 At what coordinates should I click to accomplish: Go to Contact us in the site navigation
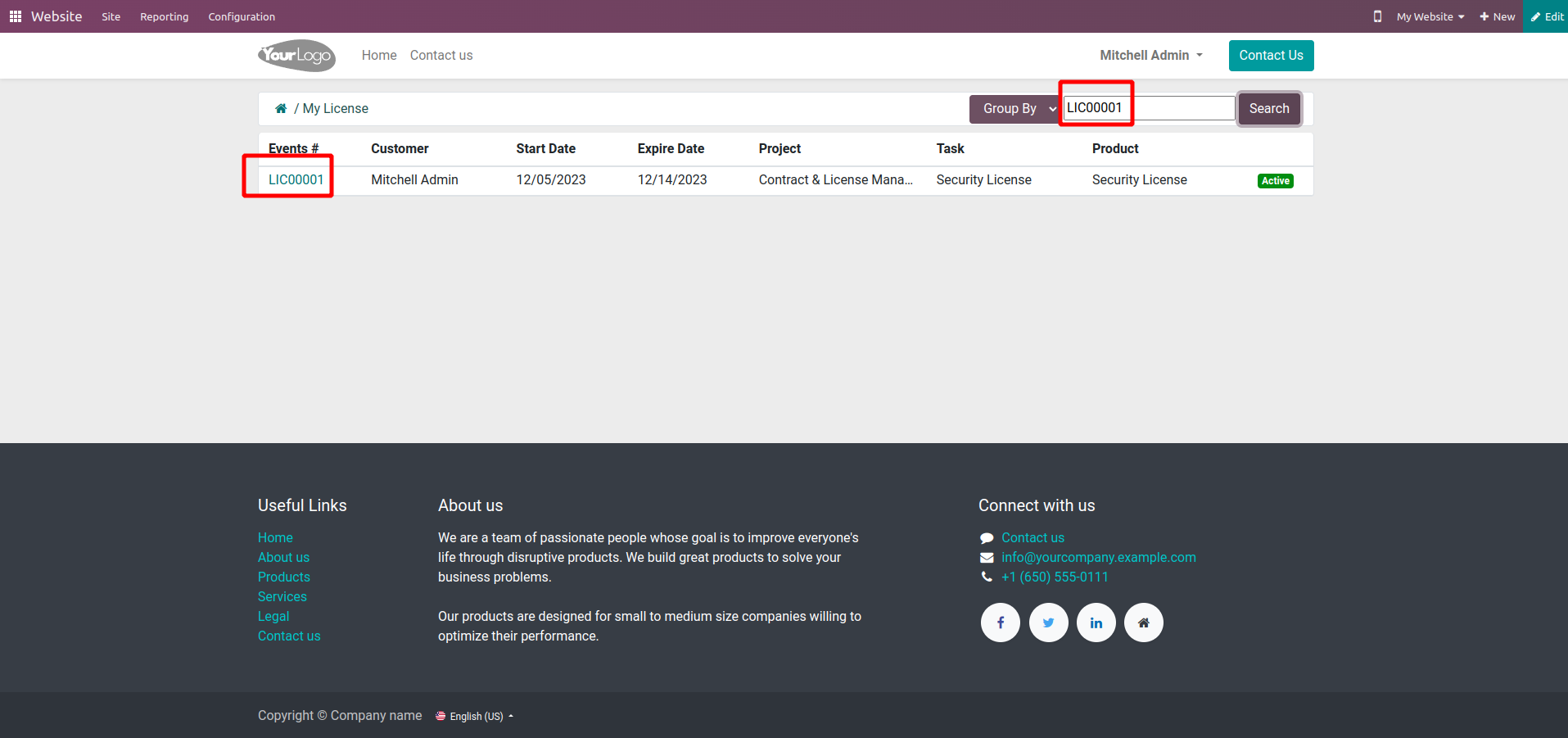click(441, 55)
